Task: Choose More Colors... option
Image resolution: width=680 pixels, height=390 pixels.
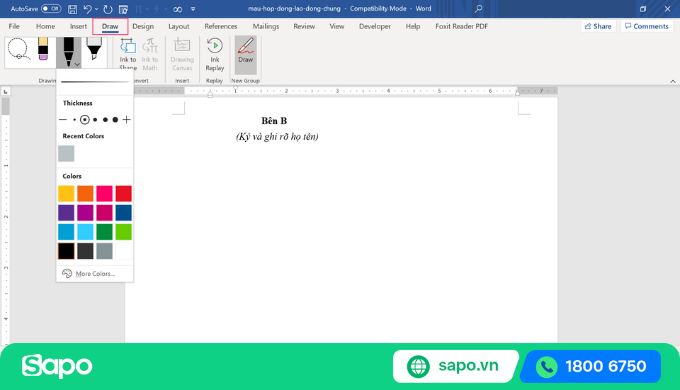Action: [x=95, y=273]
